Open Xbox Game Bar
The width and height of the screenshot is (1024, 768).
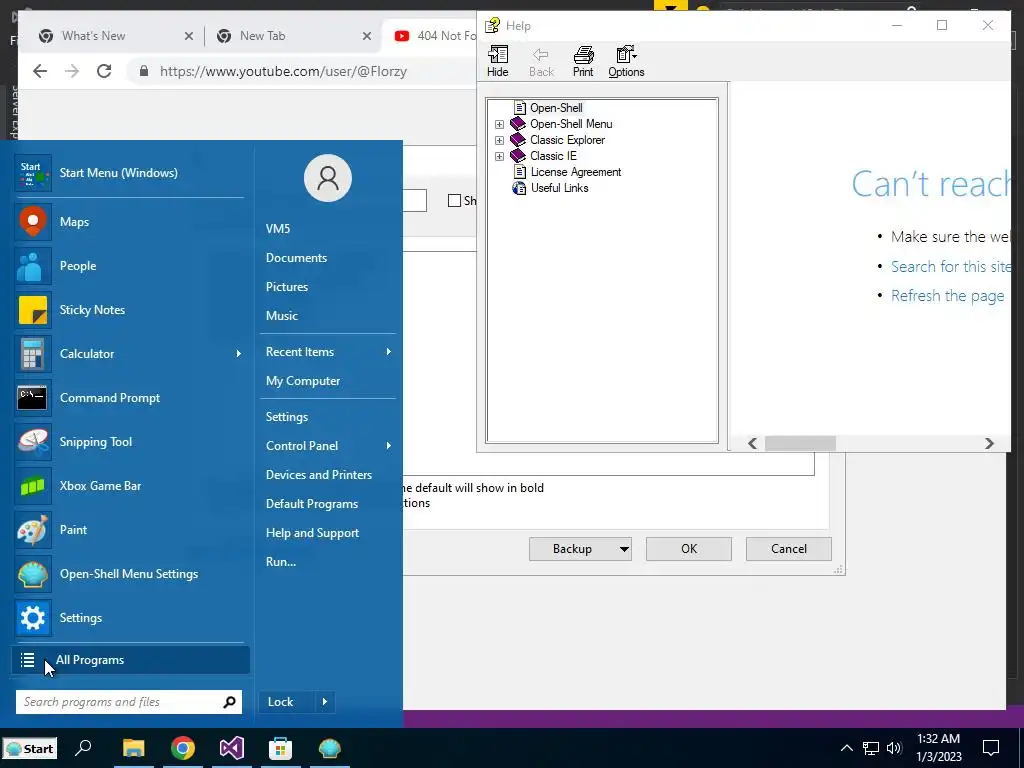(129, 486)
